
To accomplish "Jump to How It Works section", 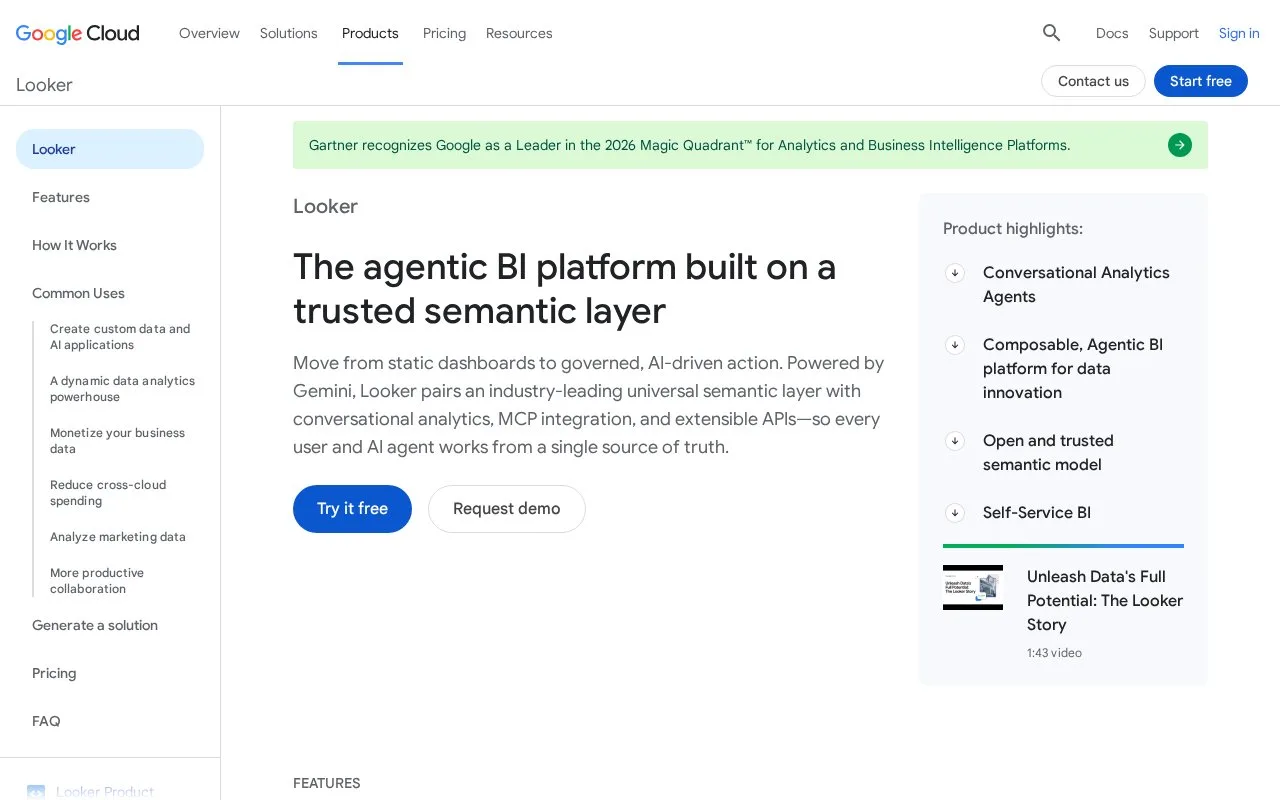I will pos(74,245).
